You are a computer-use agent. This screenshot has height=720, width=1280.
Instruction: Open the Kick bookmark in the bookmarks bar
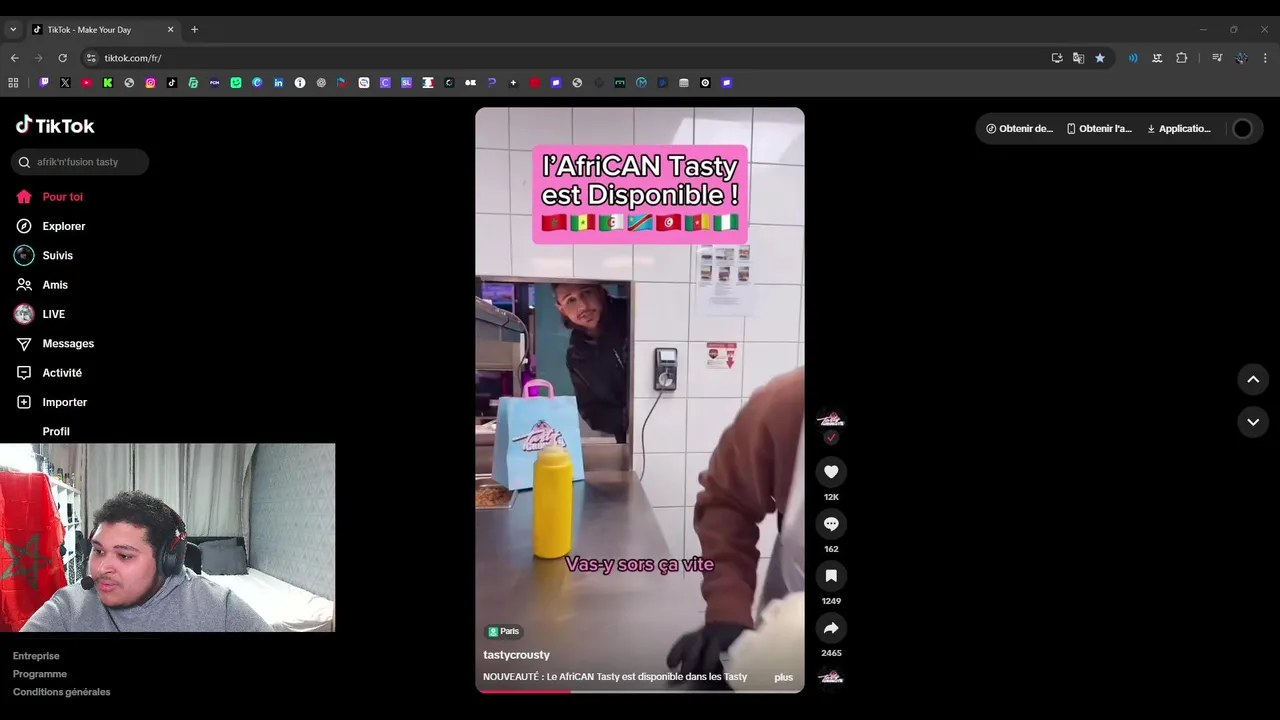click(x=108, y=83)
